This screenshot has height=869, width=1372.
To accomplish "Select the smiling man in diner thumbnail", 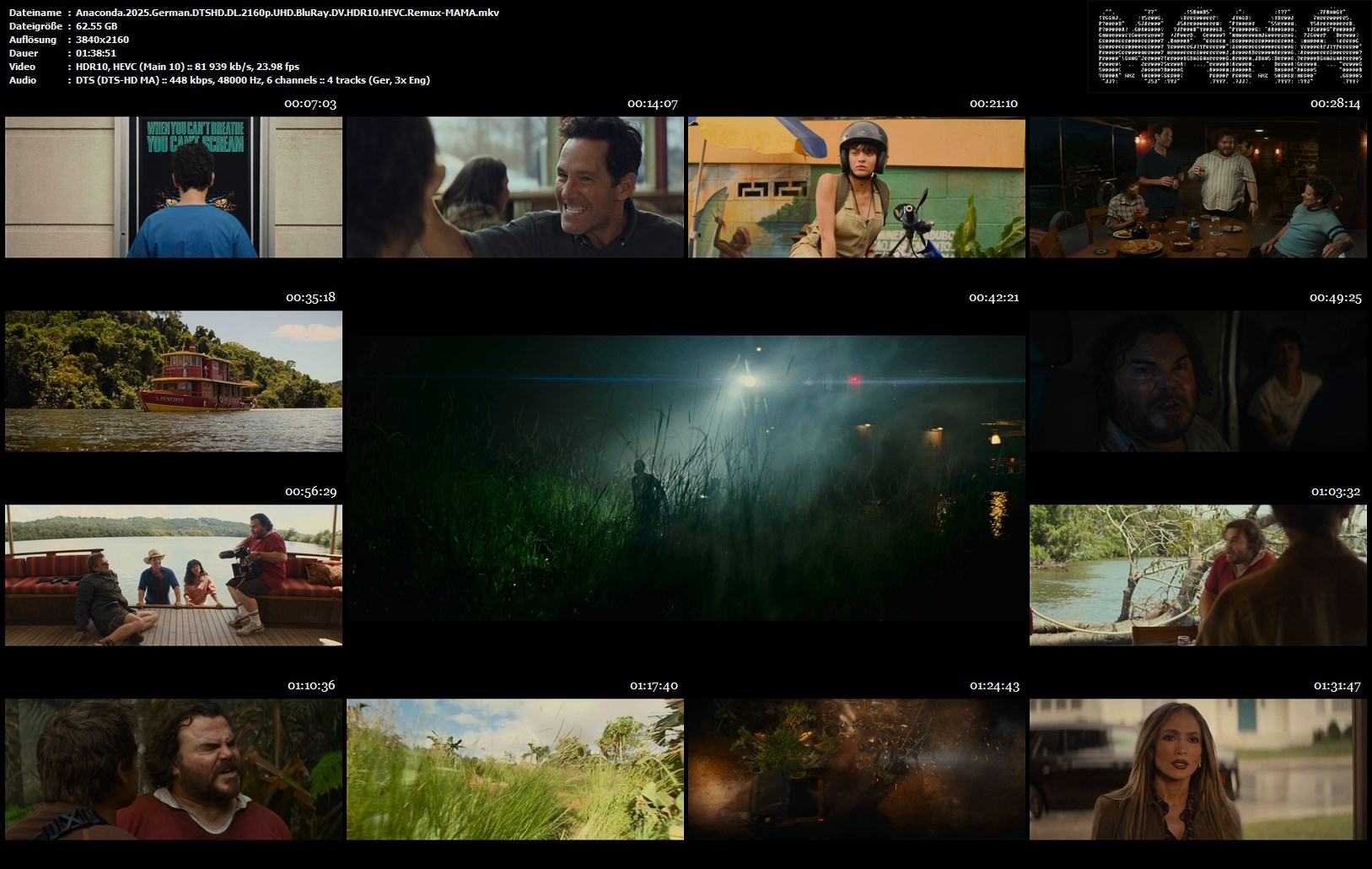I will pos(515,187).
